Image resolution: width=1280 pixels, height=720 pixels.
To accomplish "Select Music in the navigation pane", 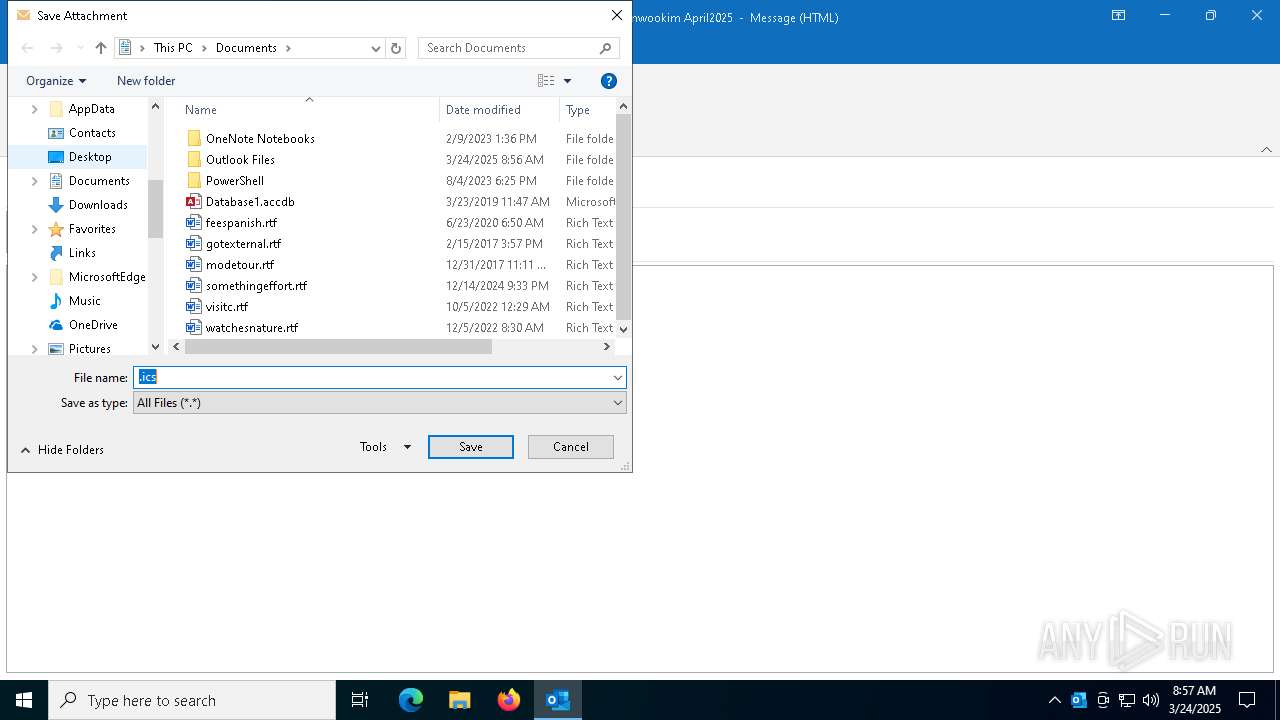I will (x=84, y=301).
